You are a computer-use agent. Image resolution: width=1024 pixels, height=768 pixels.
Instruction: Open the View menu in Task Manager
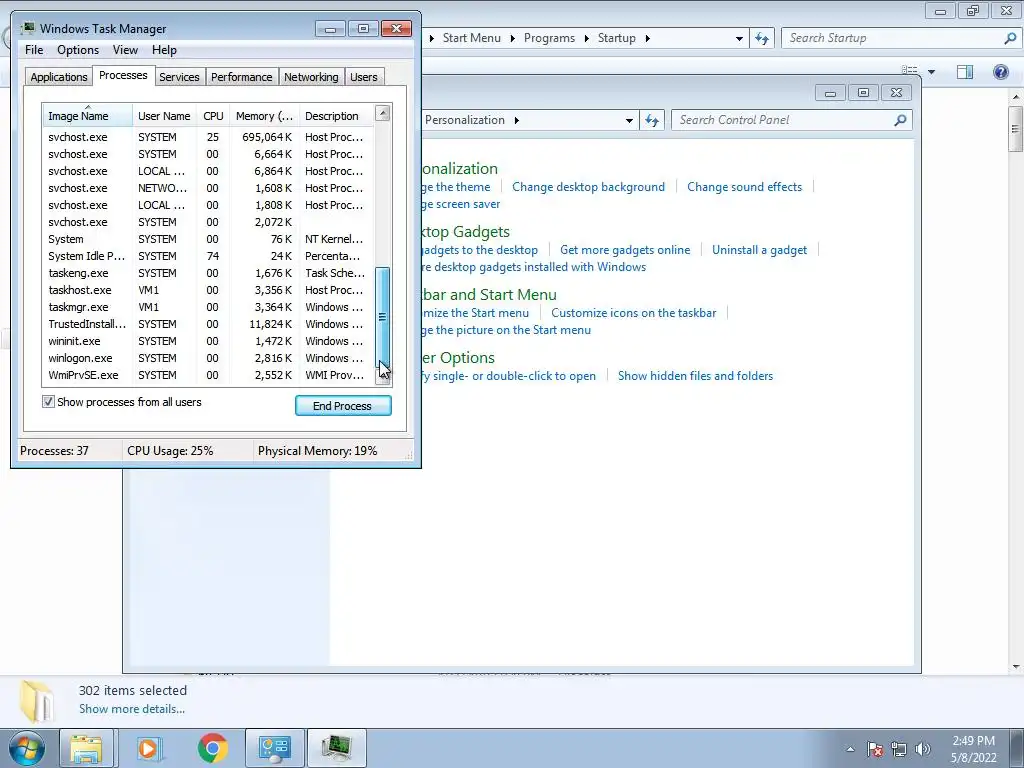[x=125, y=50]
